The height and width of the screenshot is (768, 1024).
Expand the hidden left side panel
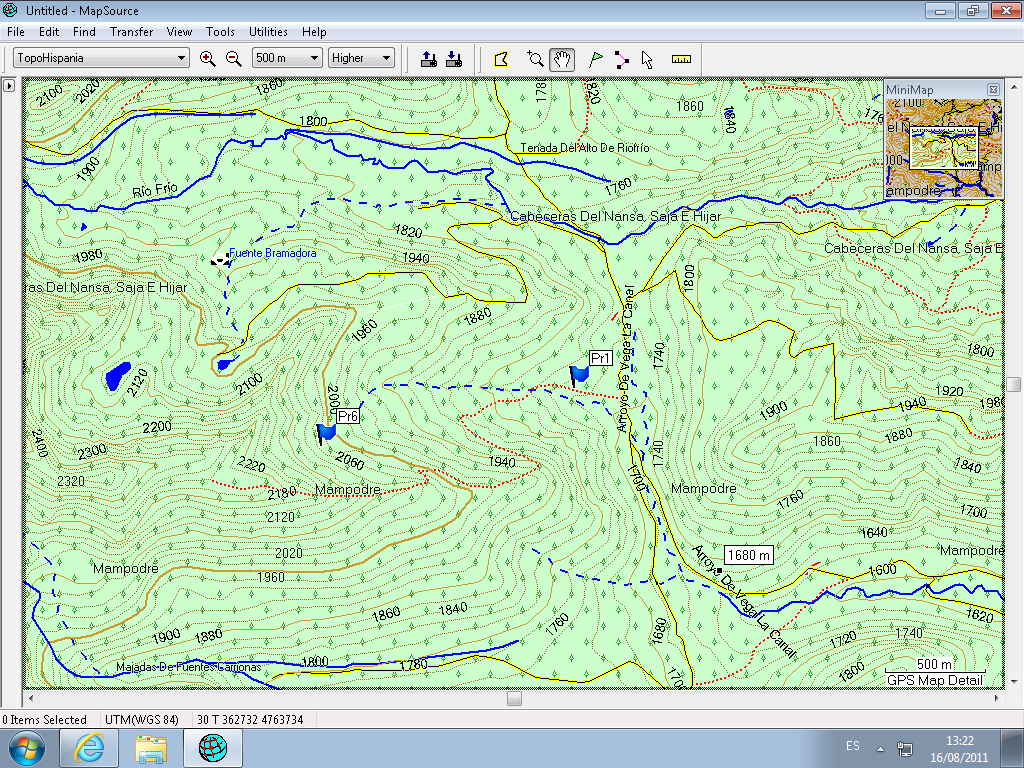coord(9,86)
